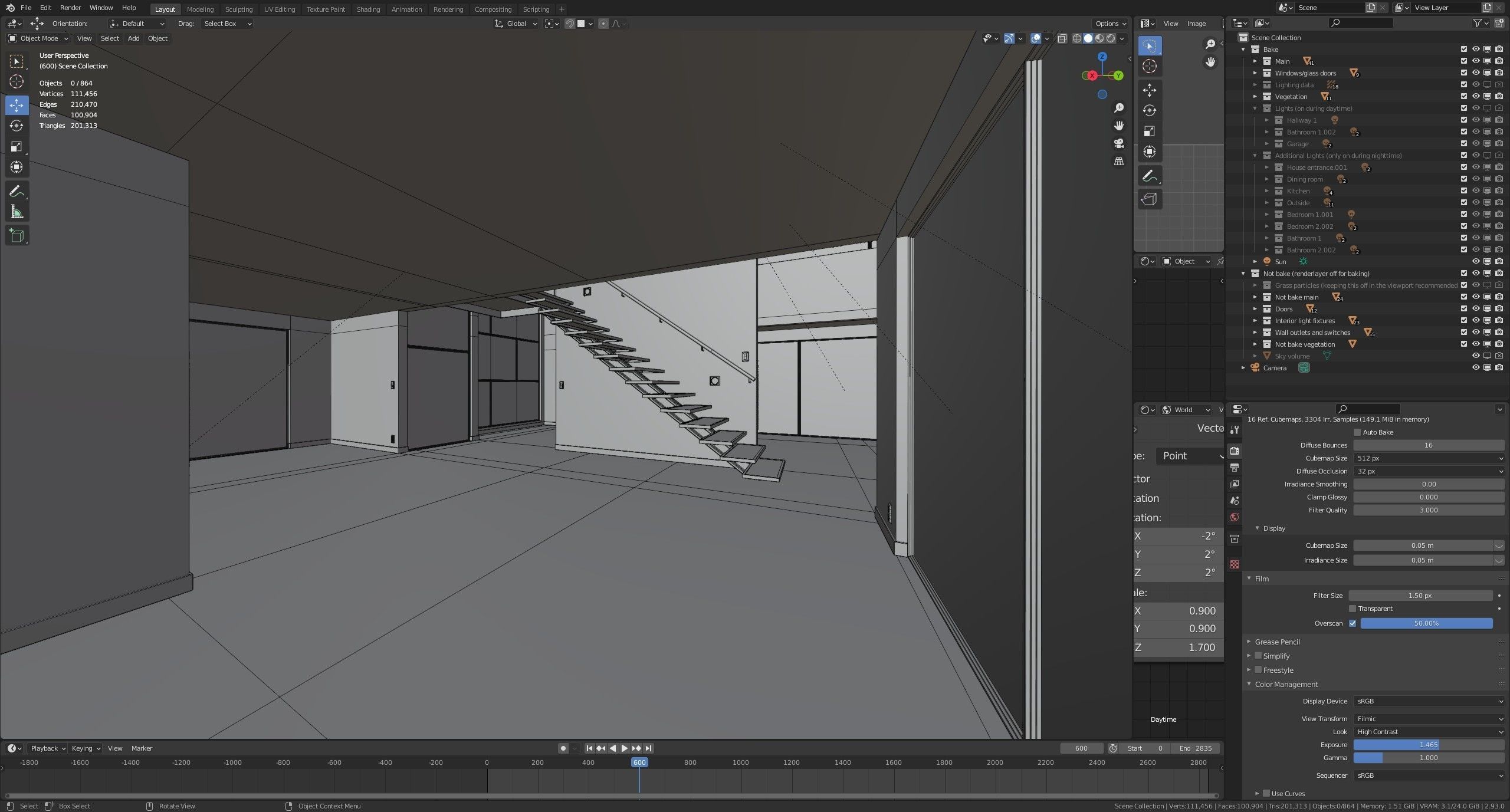This screenshot has width=1510, height=812.
Task: Click the viewport zoom magnifier icon
Action: (x=1118, y=108)
